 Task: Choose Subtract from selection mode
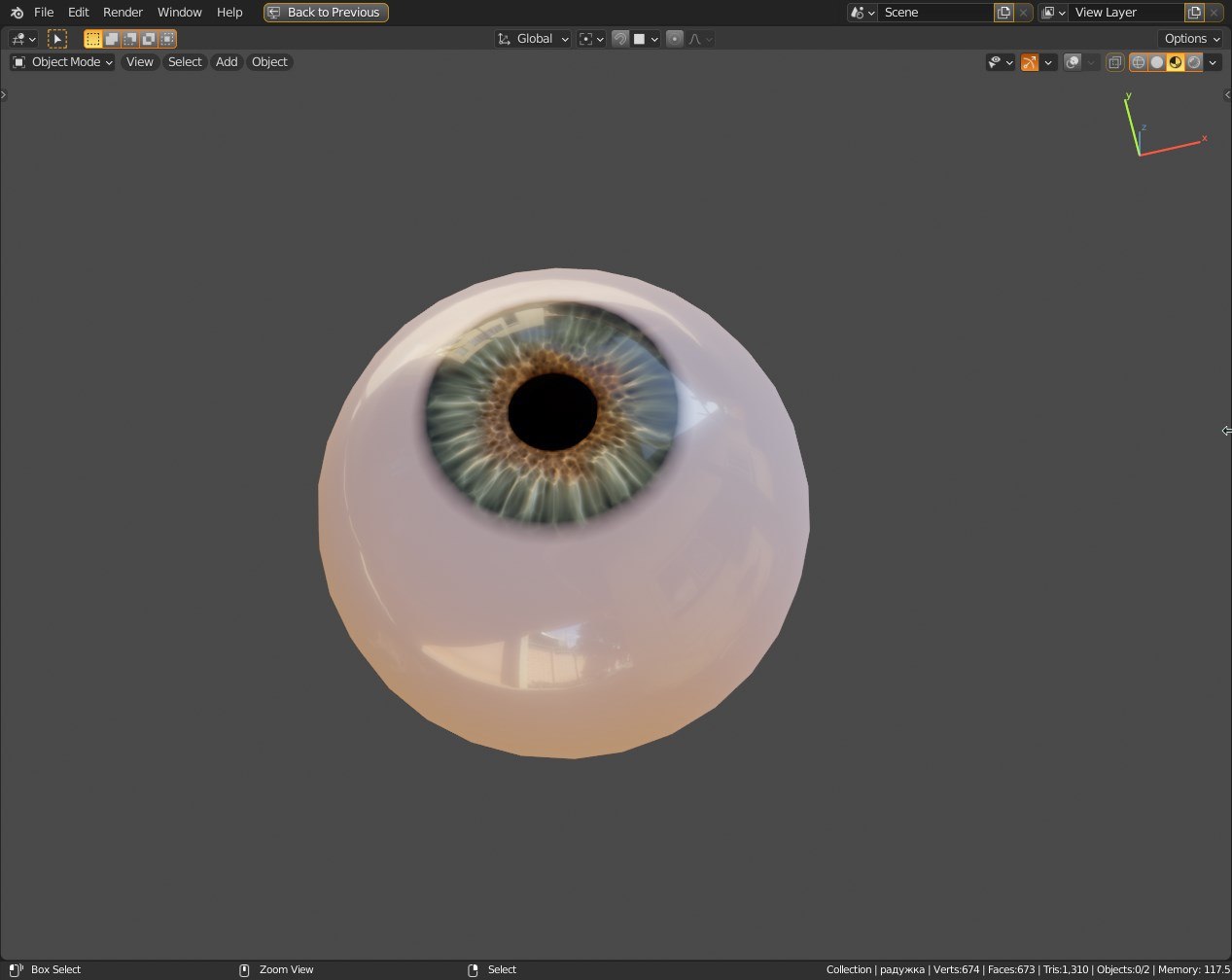pos(130,39)
